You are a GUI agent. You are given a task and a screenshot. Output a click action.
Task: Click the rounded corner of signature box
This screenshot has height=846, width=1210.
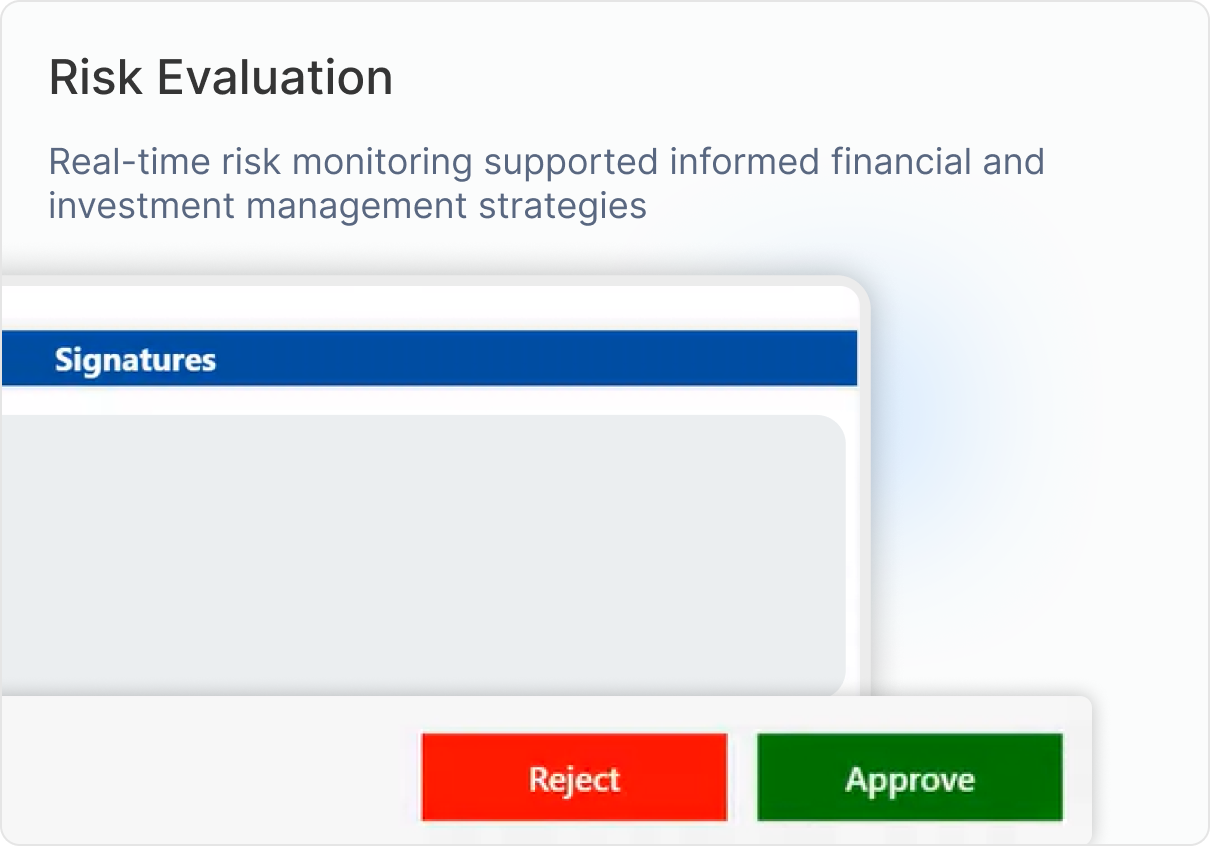[830, 431]
